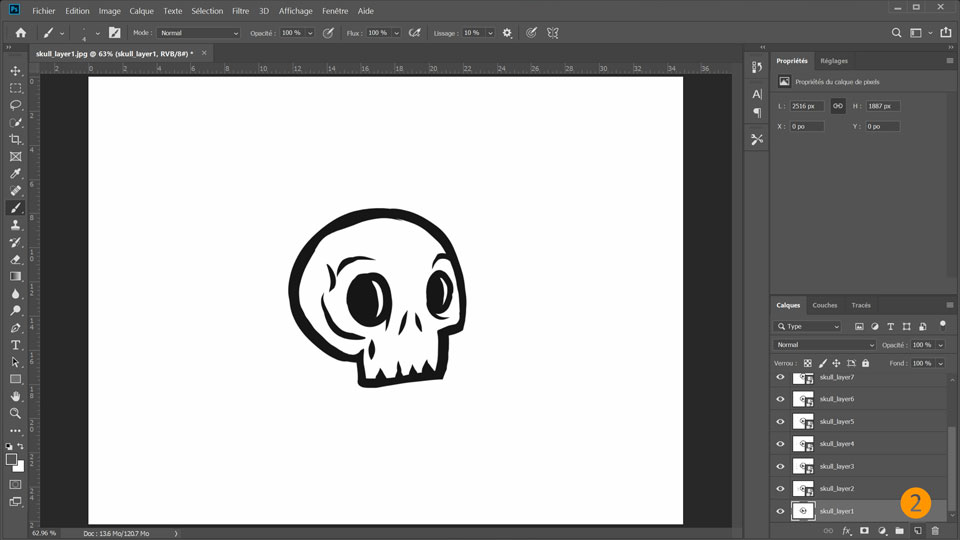
Task: Select the Eyedropper tool
Action: click(x=15, y=173)
